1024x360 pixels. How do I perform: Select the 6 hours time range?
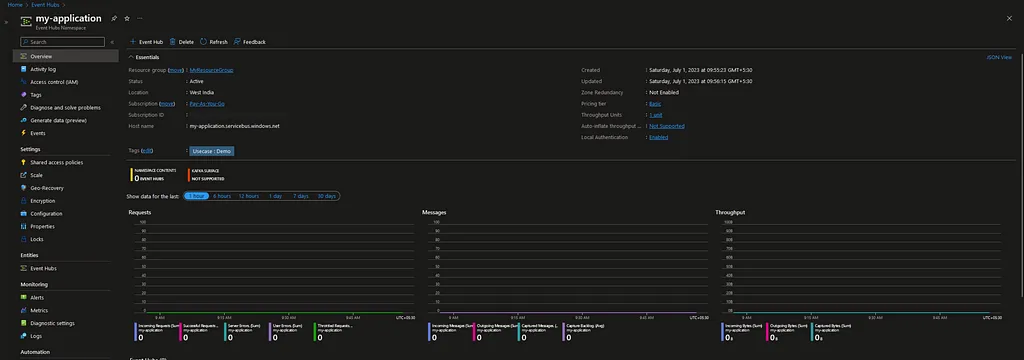(x=222, y=196)
